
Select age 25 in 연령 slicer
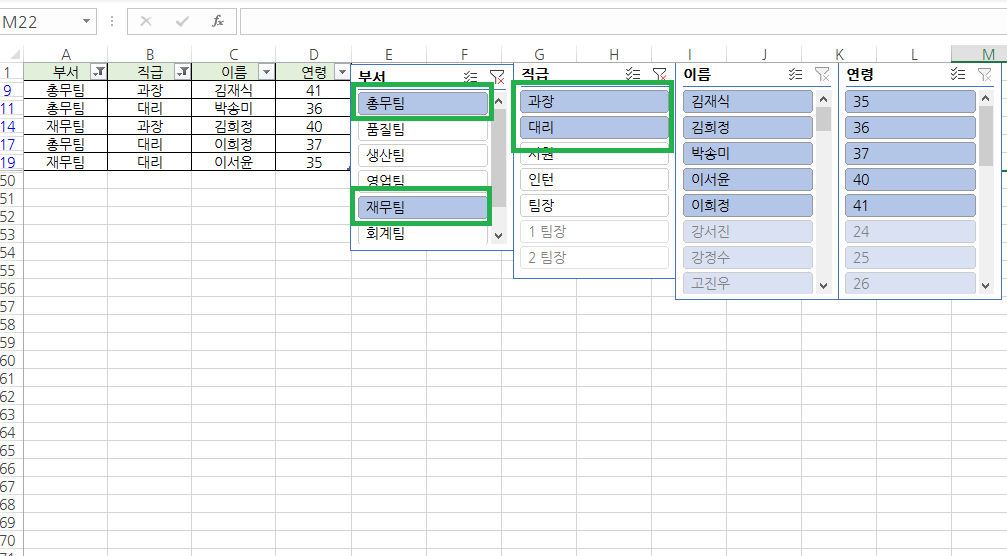[x=910, y=257]
